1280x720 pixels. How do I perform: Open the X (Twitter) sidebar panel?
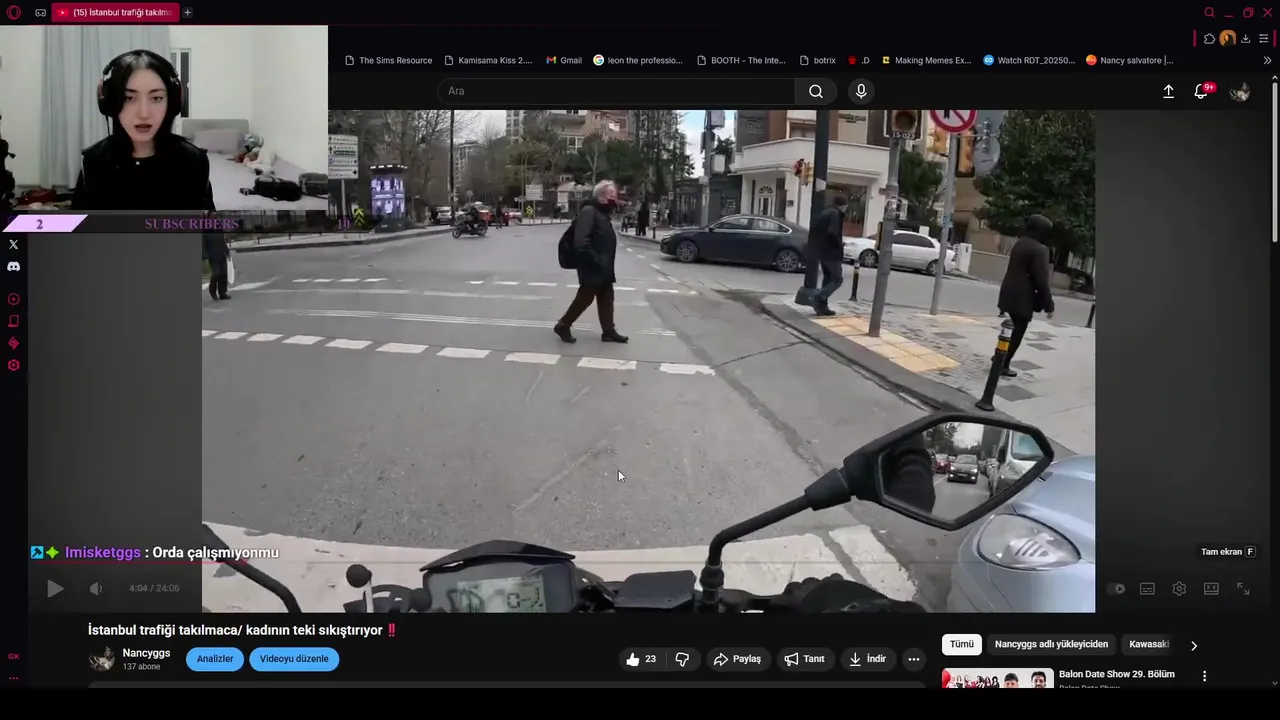click(x=13, y=244)
